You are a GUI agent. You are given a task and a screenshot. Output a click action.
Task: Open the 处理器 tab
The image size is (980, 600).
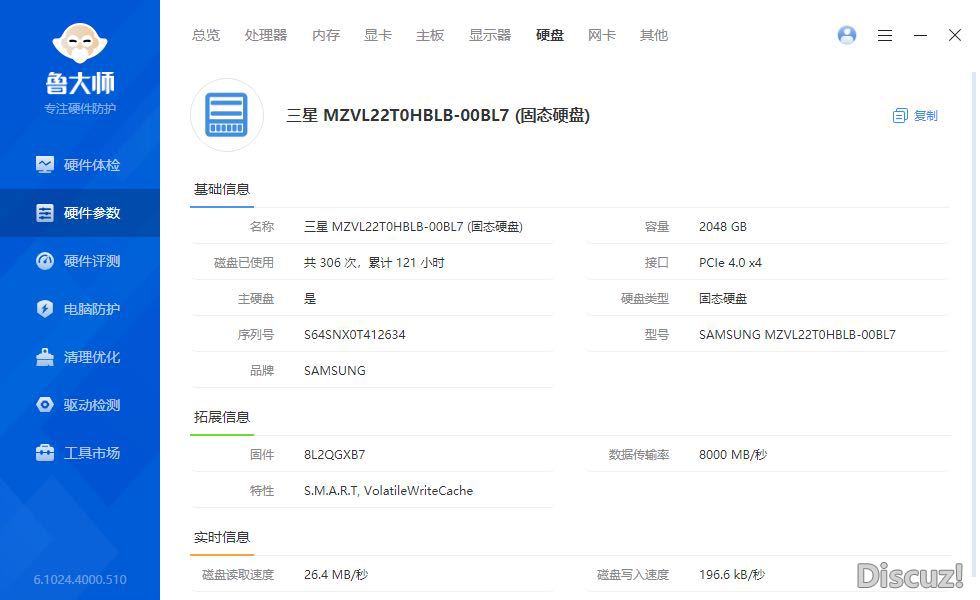[x=266, y=35]
